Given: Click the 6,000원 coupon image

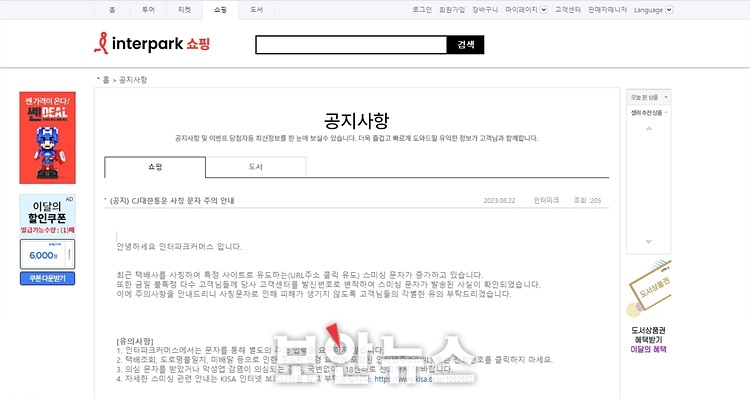Looking at the screenshot, I should [47, 255].
